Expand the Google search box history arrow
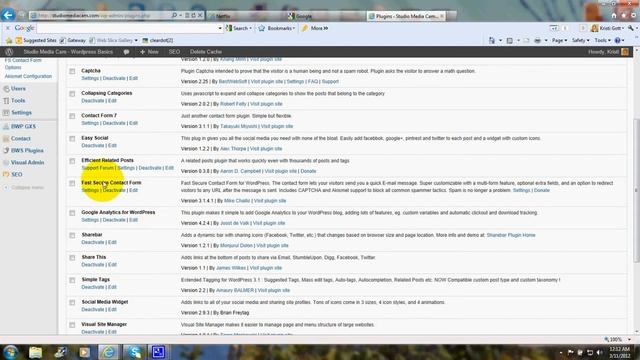Image resolution: width=640 pixels, height=360 pixels. click(220, 28)
